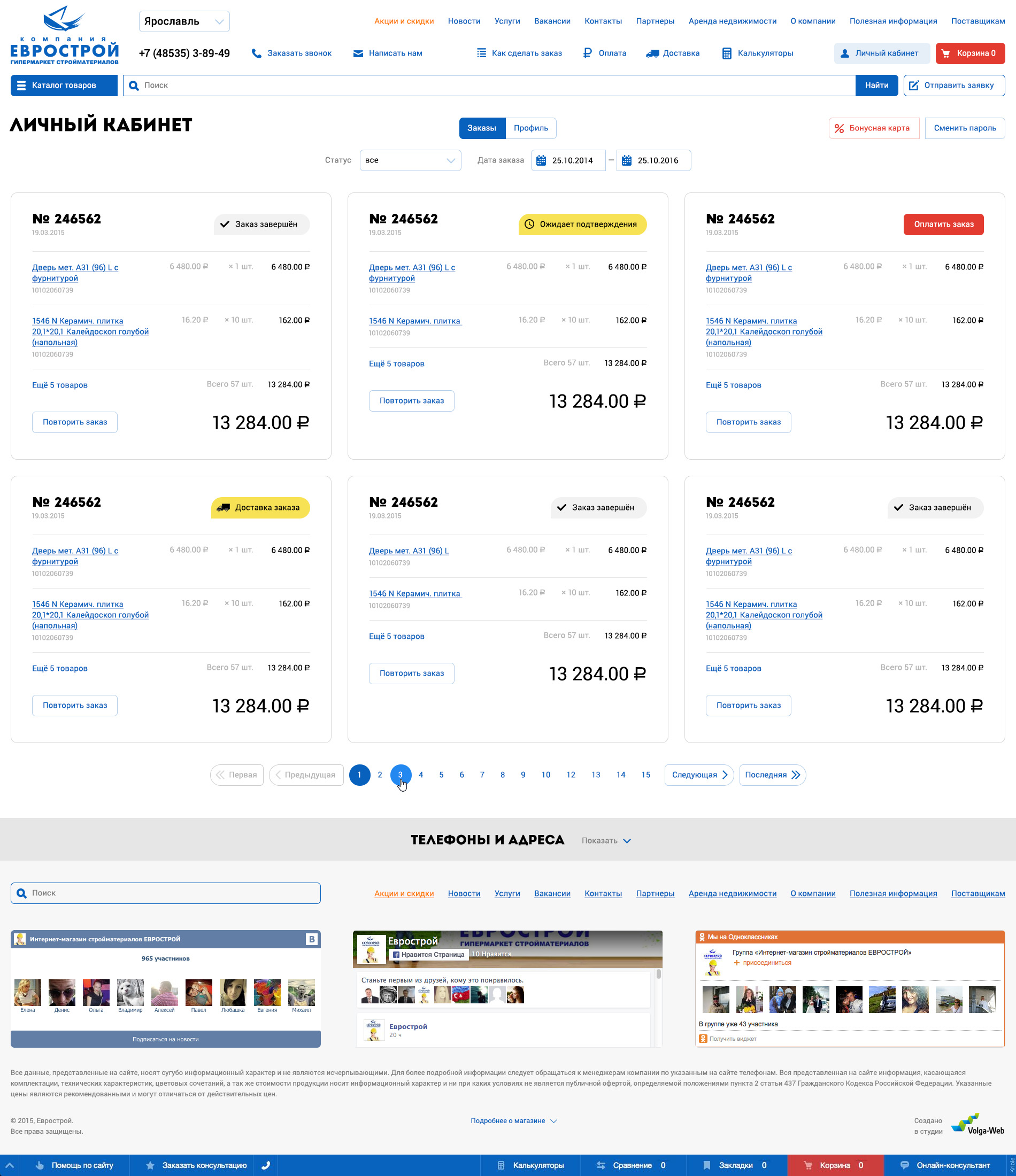Click the avatar of Елена in VK widget
Screen dimensions: 1016x1176
pos(28,993)
